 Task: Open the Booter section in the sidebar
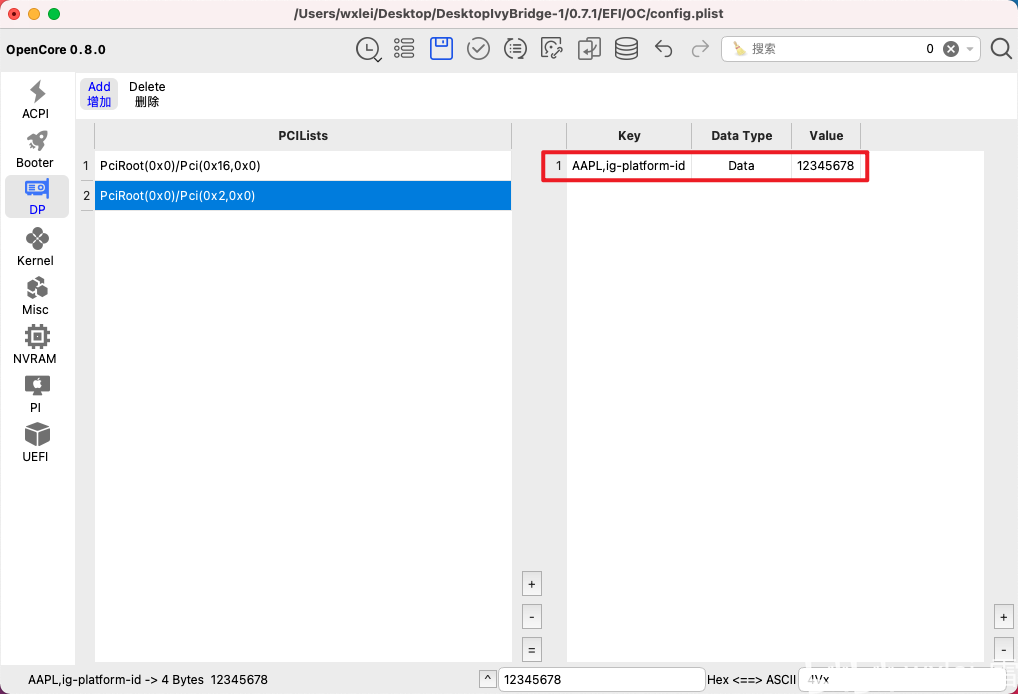click(36, 149)
